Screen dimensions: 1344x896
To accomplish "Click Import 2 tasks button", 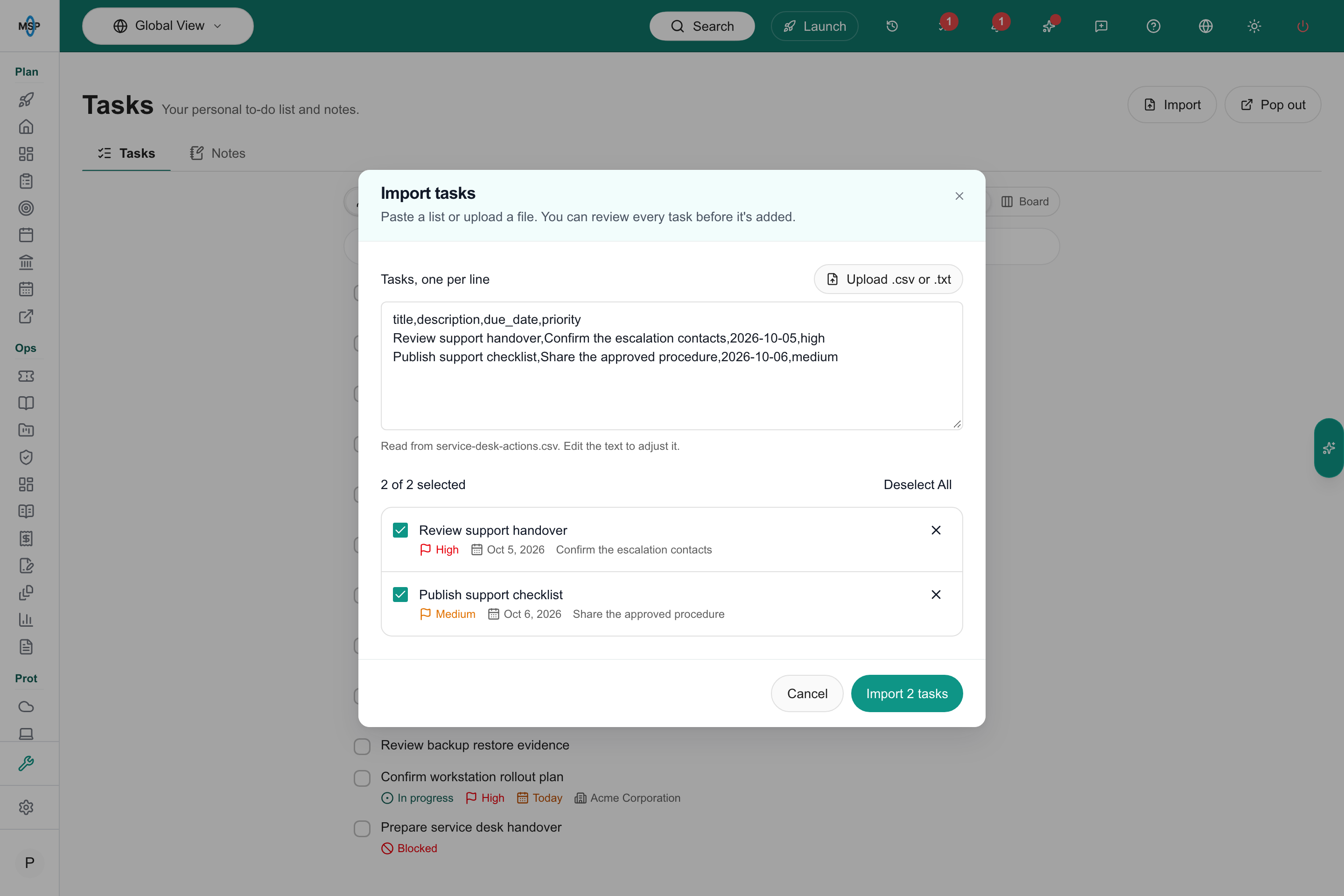I will pos(907,693).
